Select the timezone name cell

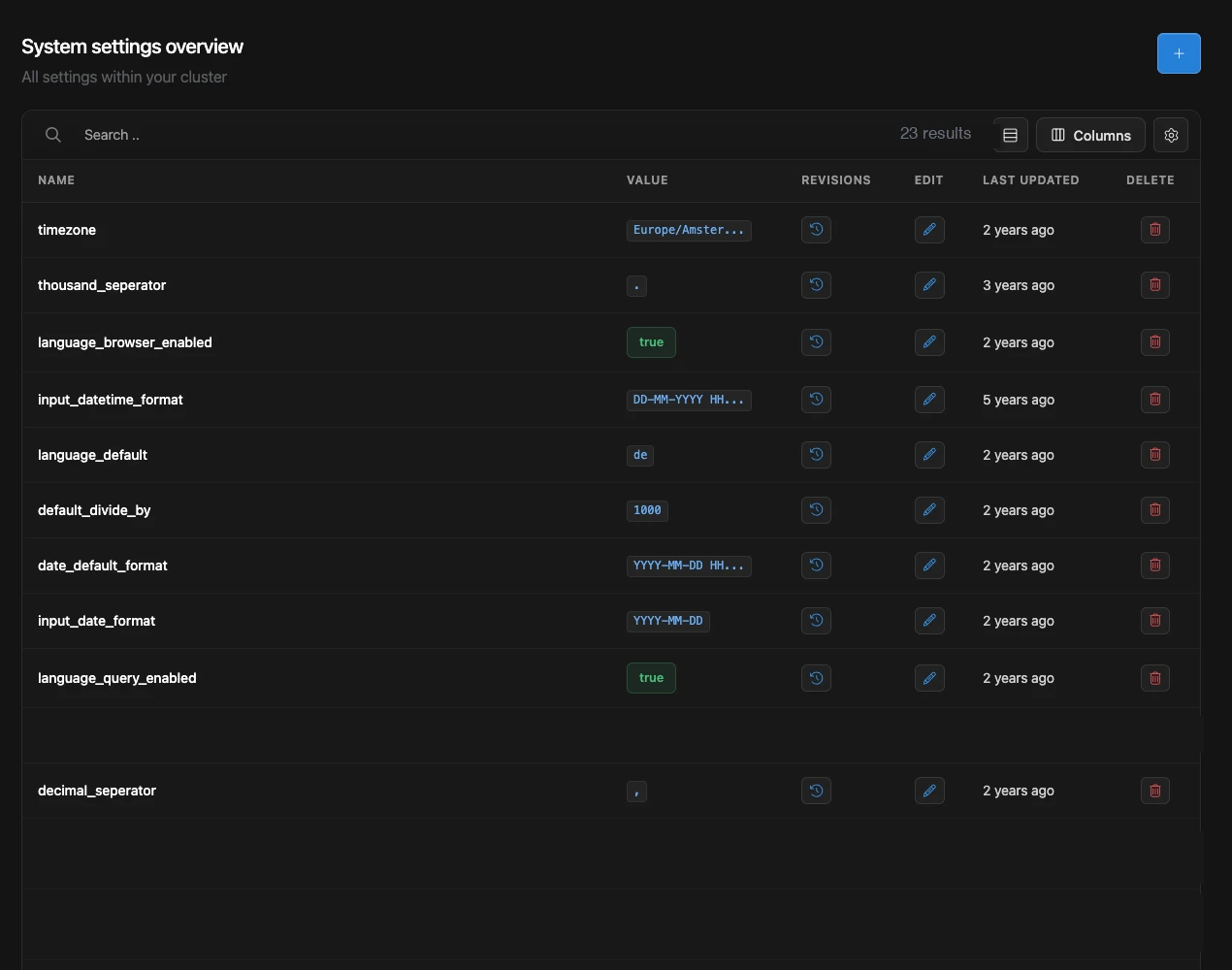(67, 230)
